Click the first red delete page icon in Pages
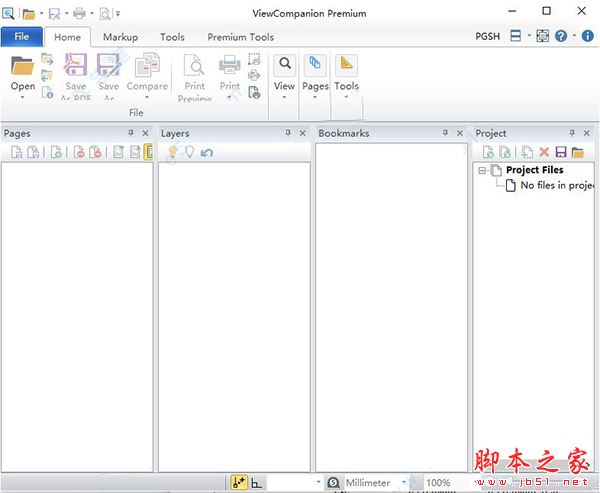The width and height of the screenshot is (600, 493). [79, 152]
